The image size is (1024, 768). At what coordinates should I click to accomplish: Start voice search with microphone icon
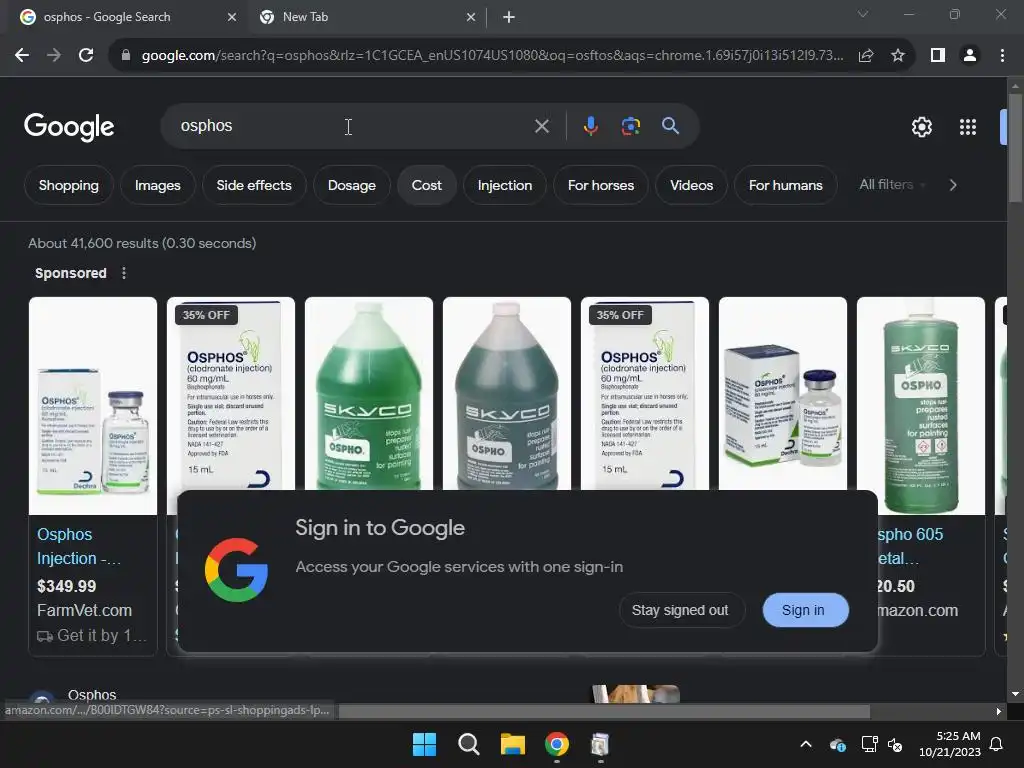pos(590,126)
